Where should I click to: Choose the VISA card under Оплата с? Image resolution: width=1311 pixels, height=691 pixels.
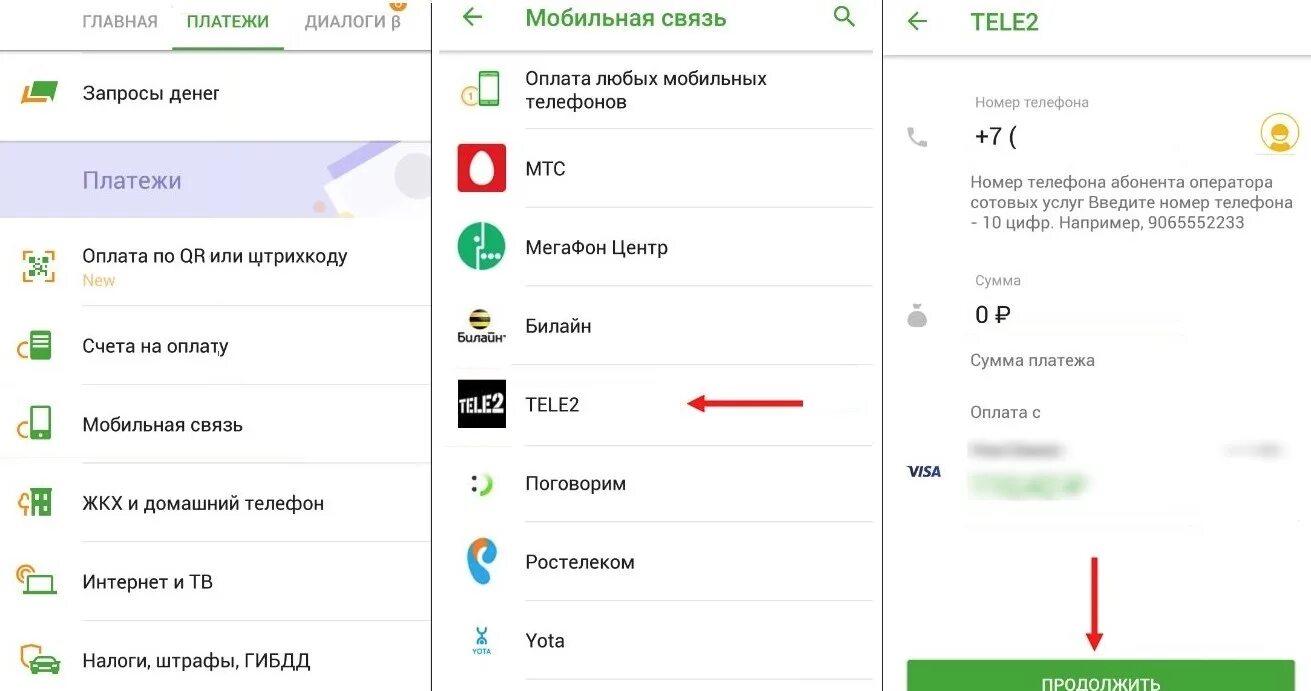(x=1095, y=470)
